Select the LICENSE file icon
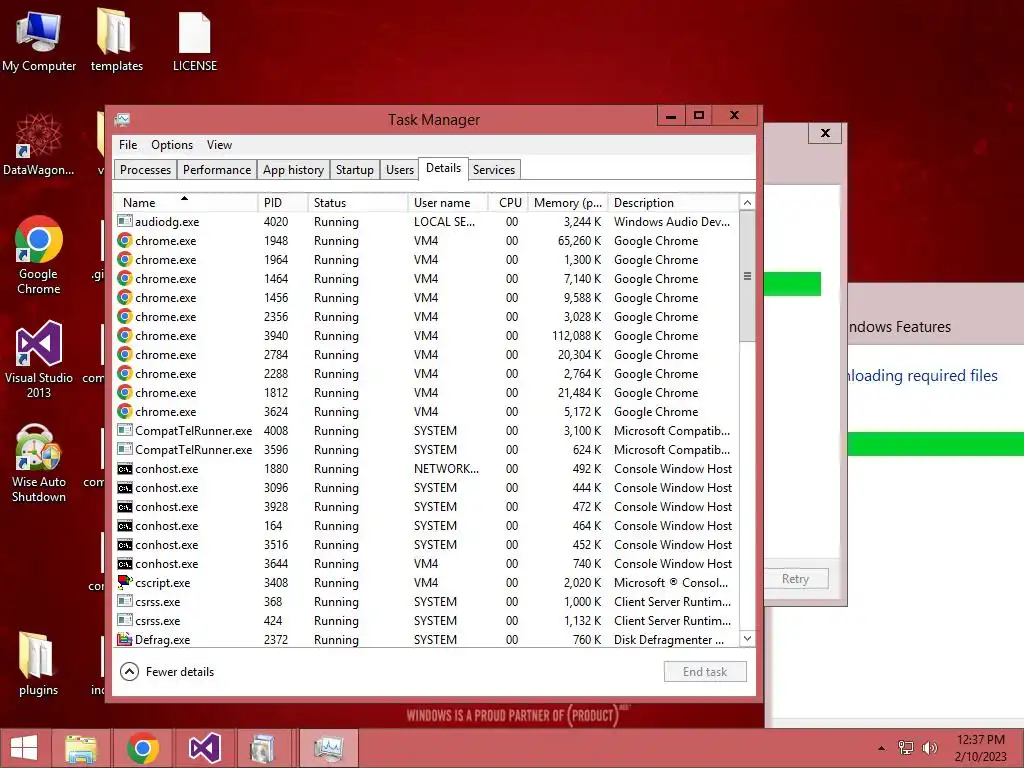Screen dimensions: 1024x768 point(195,39)
